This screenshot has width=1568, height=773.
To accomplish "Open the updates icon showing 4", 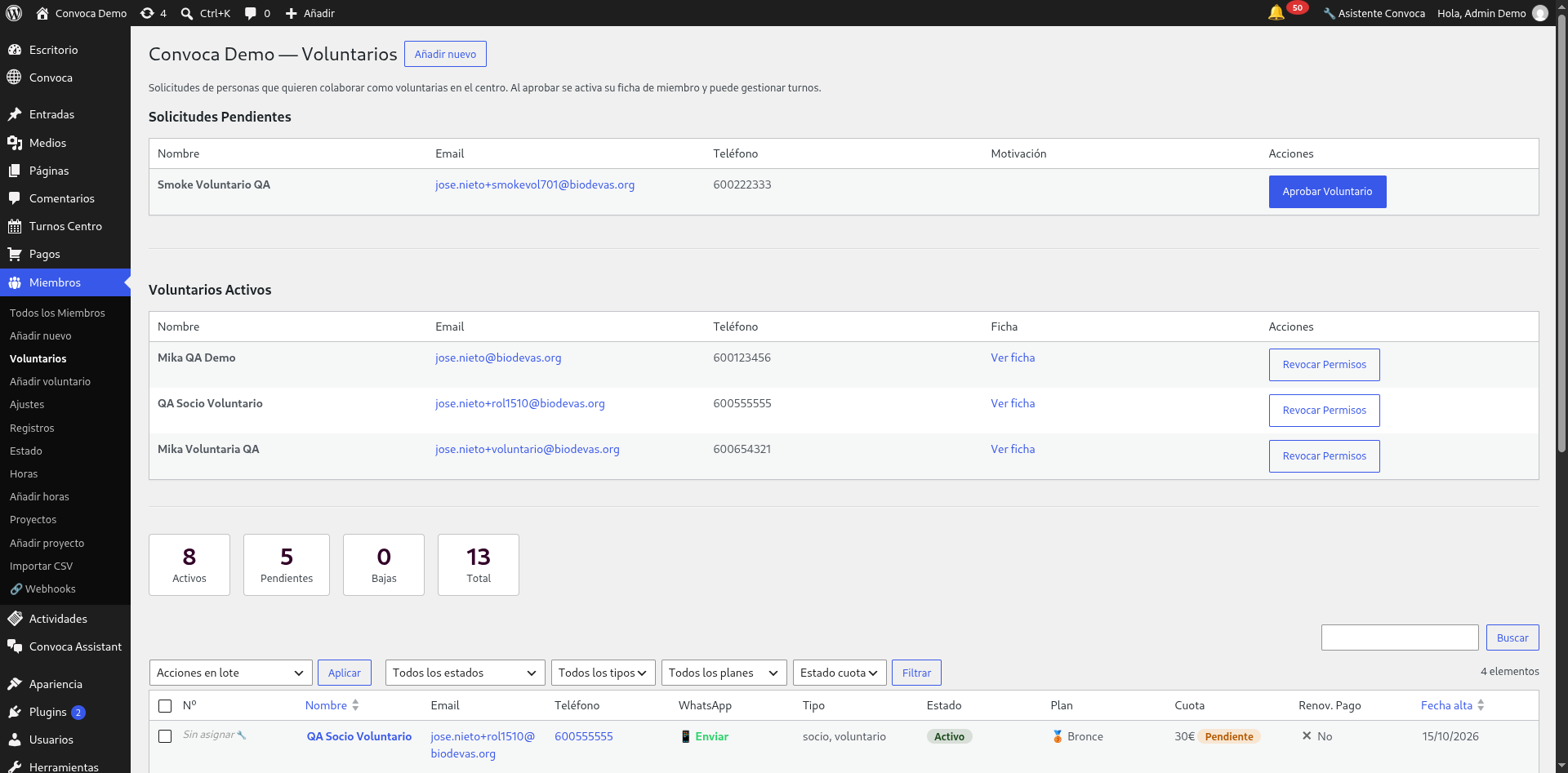I will tap(153, 13).
